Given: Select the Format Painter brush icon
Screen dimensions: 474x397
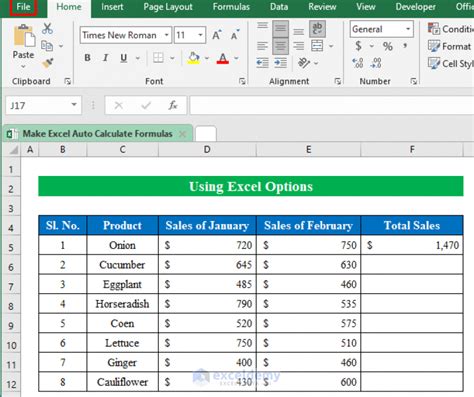Looking at the screenshot, I should click(x=47, y=63).
